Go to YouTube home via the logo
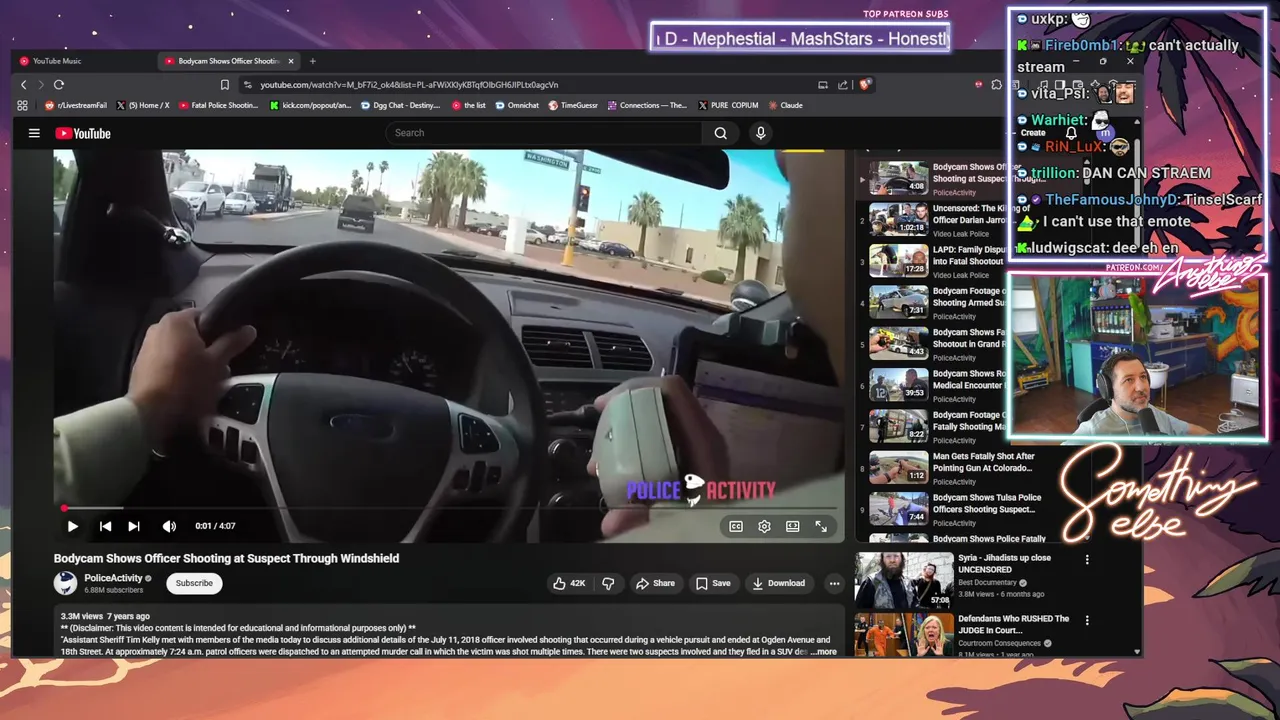 point(83,133)
